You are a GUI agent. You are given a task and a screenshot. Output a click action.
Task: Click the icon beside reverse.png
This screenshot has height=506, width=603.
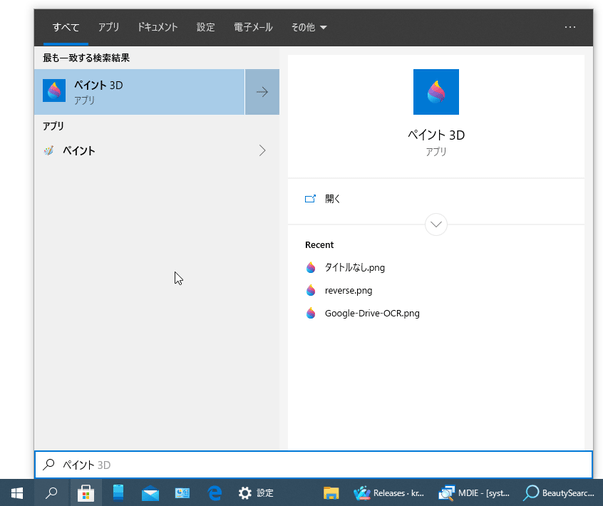click(x=311, y=290)
